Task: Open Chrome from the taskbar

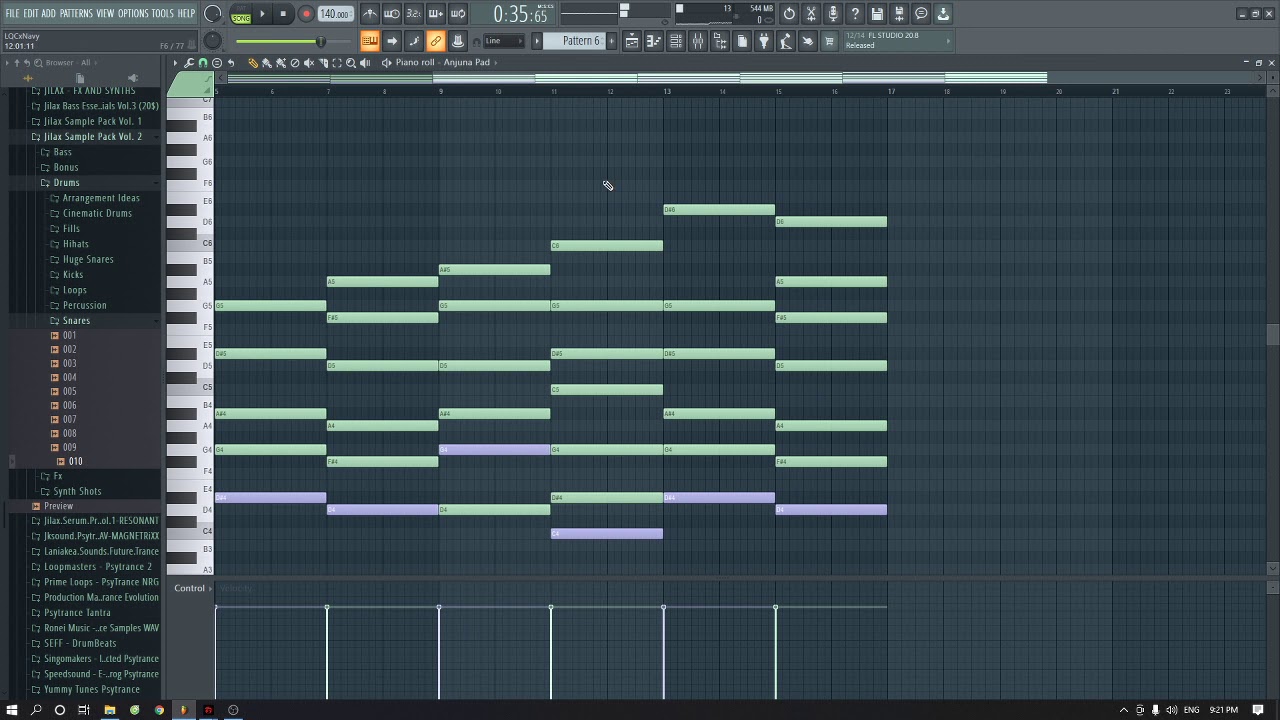Action: tap(159, 710)
